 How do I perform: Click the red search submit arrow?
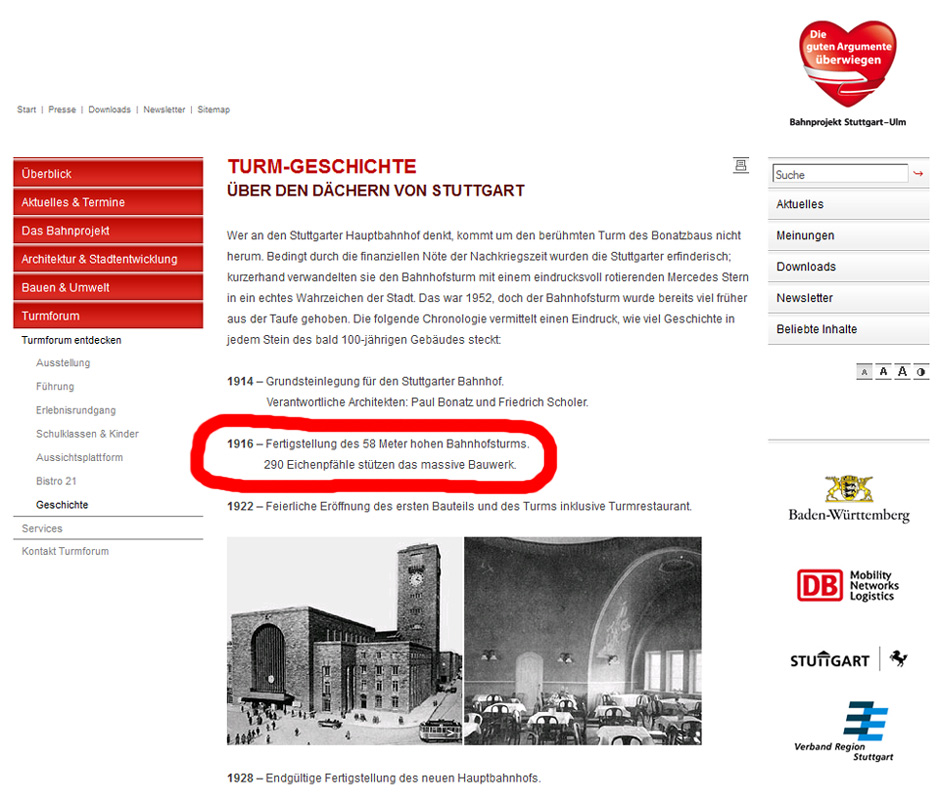[x=918, y=174]
